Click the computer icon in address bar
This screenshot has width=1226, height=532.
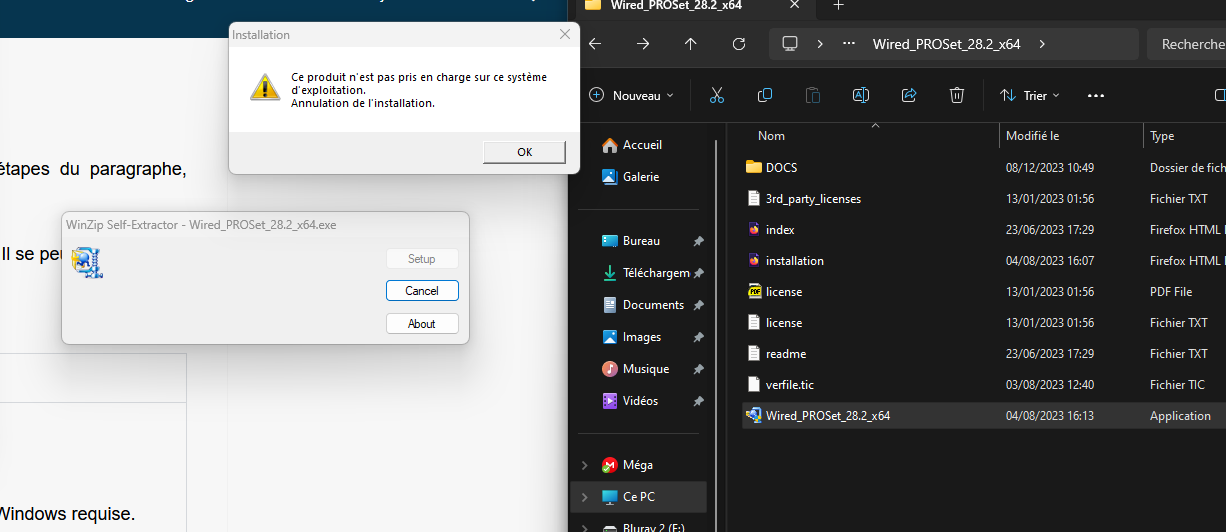790,44
